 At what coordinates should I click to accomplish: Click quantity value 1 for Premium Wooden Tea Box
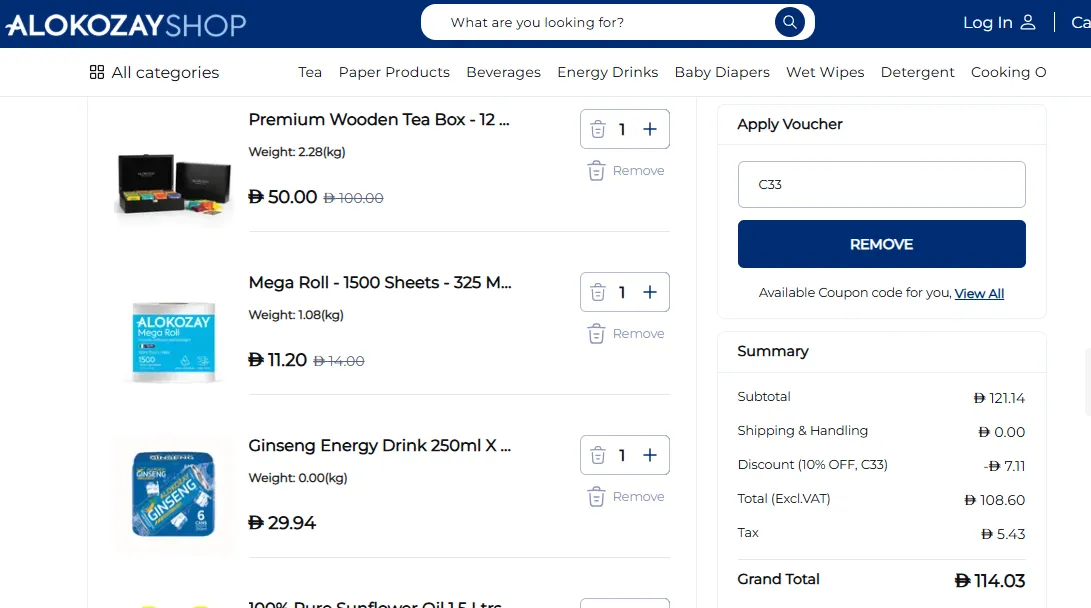click(x=622, y=129)
